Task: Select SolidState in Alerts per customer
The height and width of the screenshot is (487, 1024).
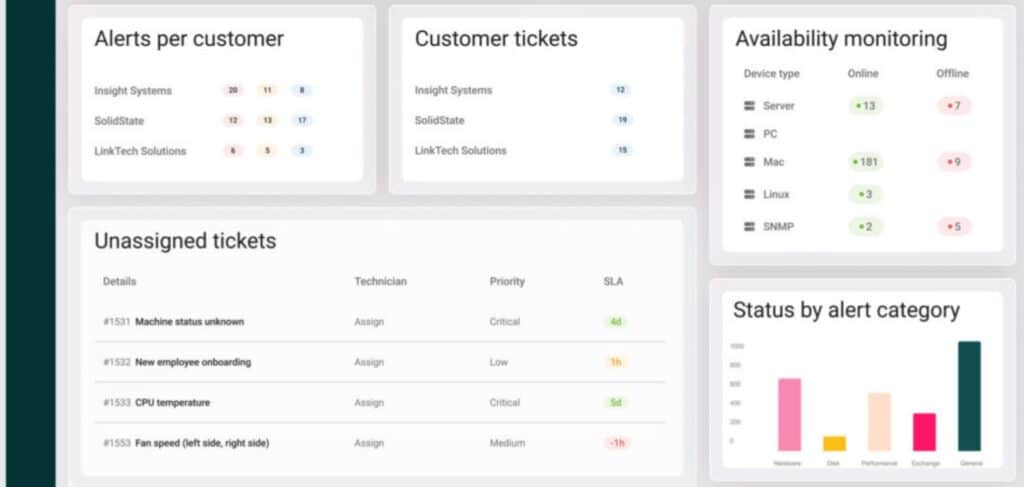Action: click(x=119, y=121)
